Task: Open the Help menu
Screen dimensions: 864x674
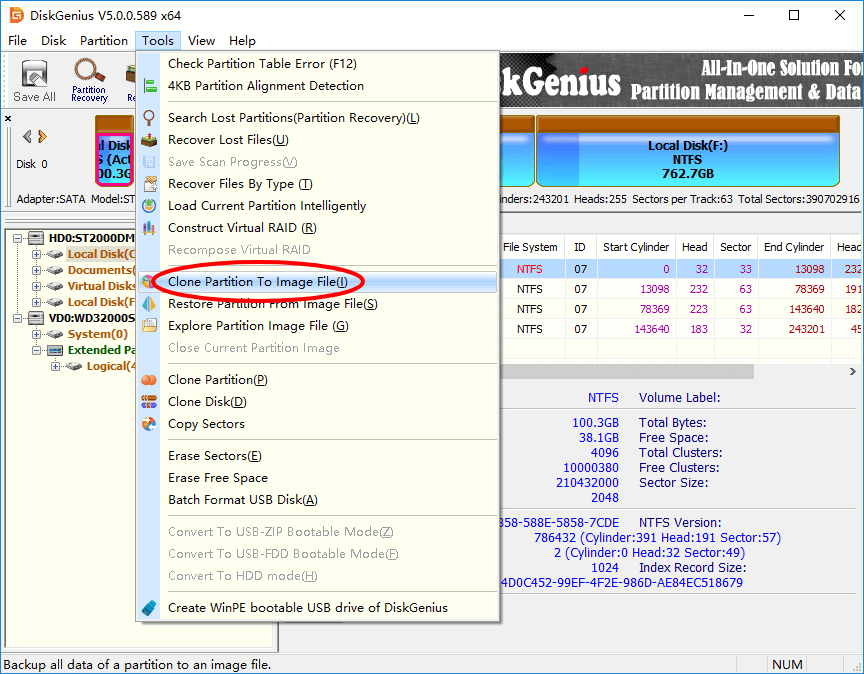Action: [242, 41]
